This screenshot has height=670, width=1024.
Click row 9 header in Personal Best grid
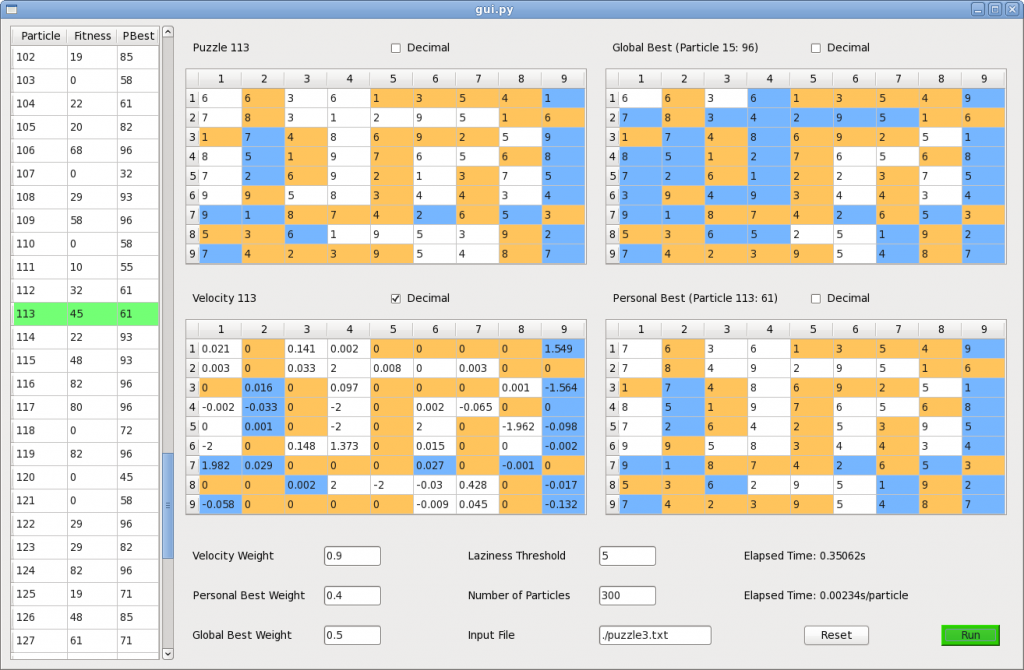click(x=612, y=505)
